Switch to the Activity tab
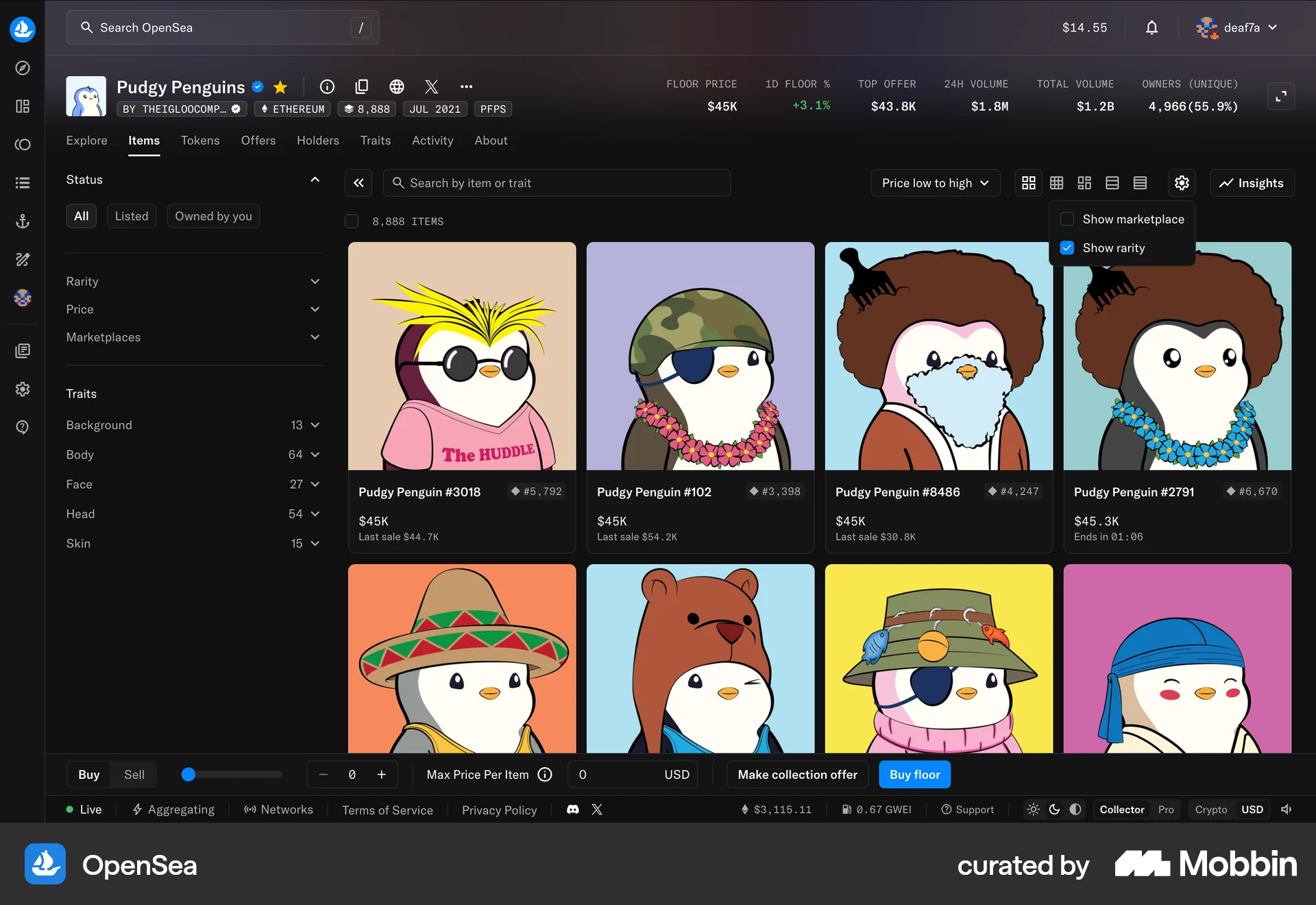 pyautogui.click(x=432, y=141)
